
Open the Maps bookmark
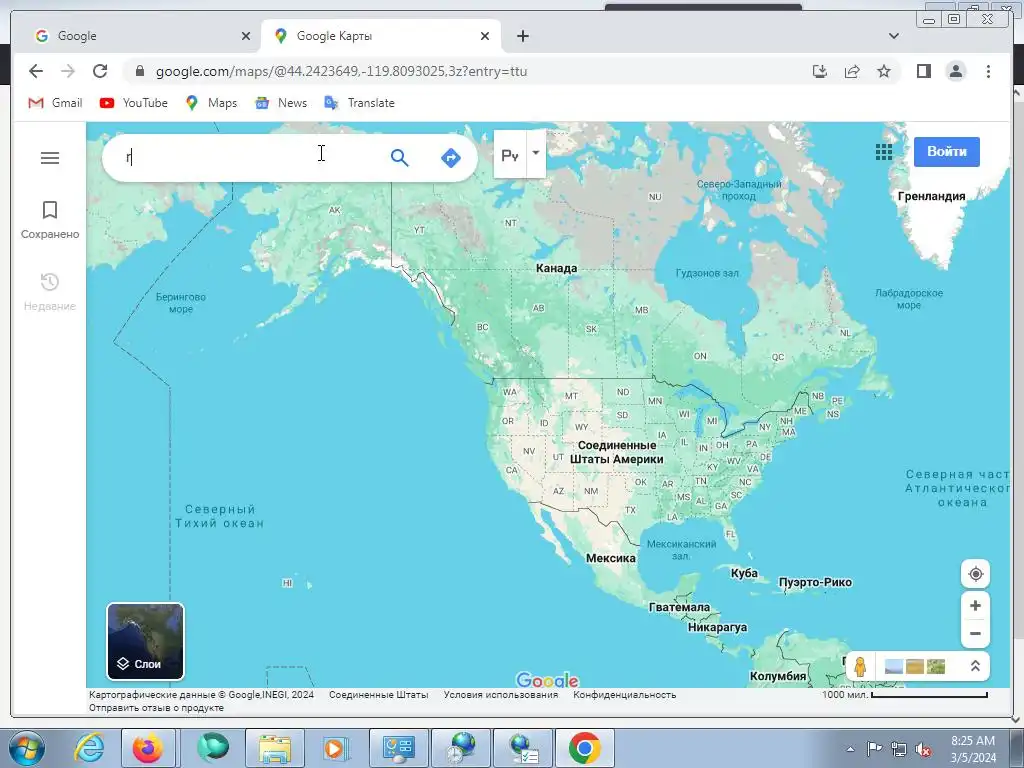[211, 103]
